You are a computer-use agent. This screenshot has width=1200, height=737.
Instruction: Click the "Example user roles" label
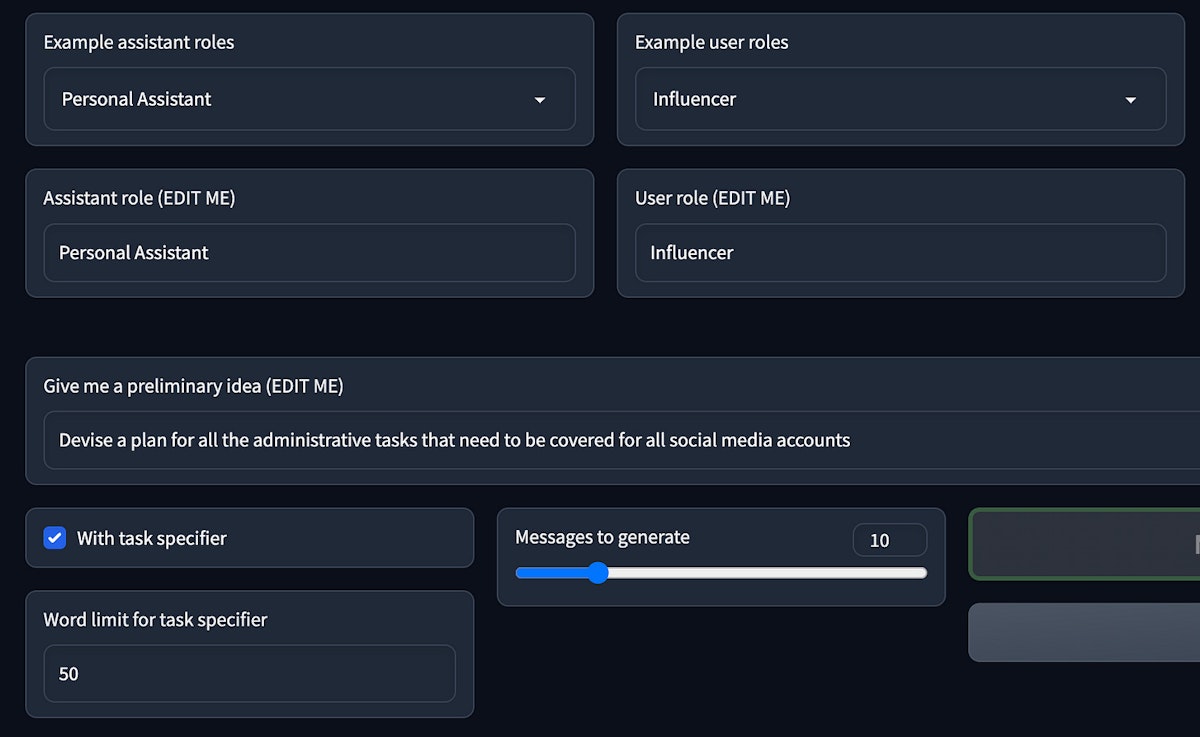pos(711,42)
